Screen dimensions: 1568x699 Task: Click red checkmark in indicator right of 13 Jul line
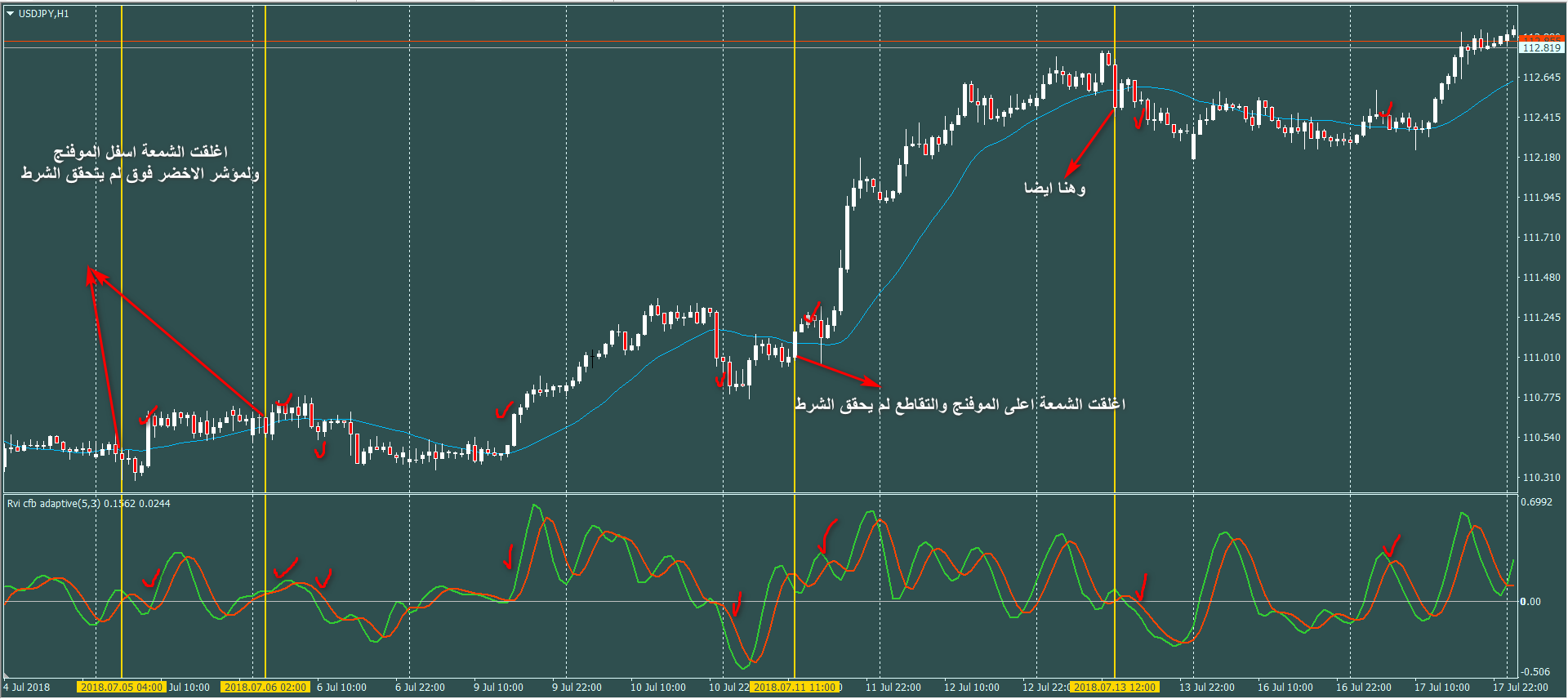coord(1141,585)
